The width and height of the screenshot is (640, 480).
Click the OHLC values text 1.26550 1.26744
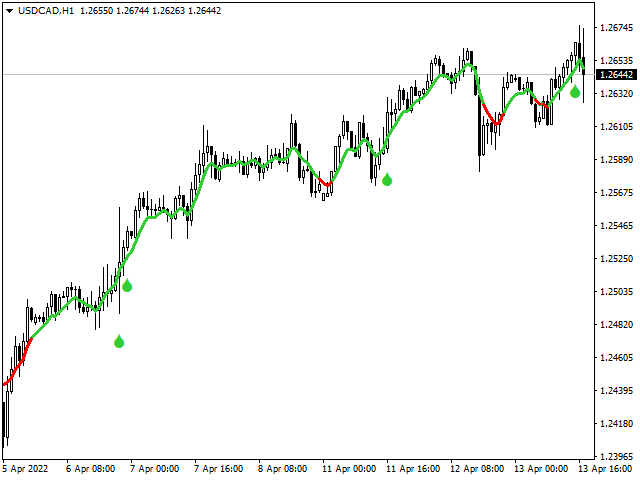pyautogui.click(x=114, y=11)
